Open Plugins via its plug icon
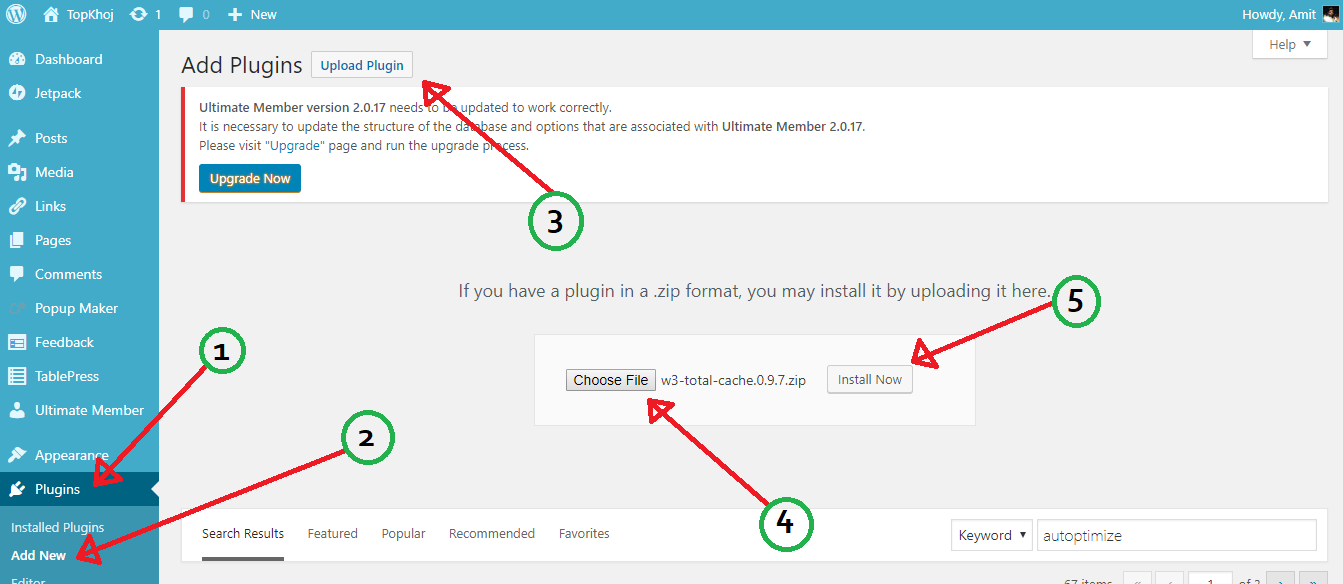This screenshot has width=1343, height=584. [x=17, y=489]
